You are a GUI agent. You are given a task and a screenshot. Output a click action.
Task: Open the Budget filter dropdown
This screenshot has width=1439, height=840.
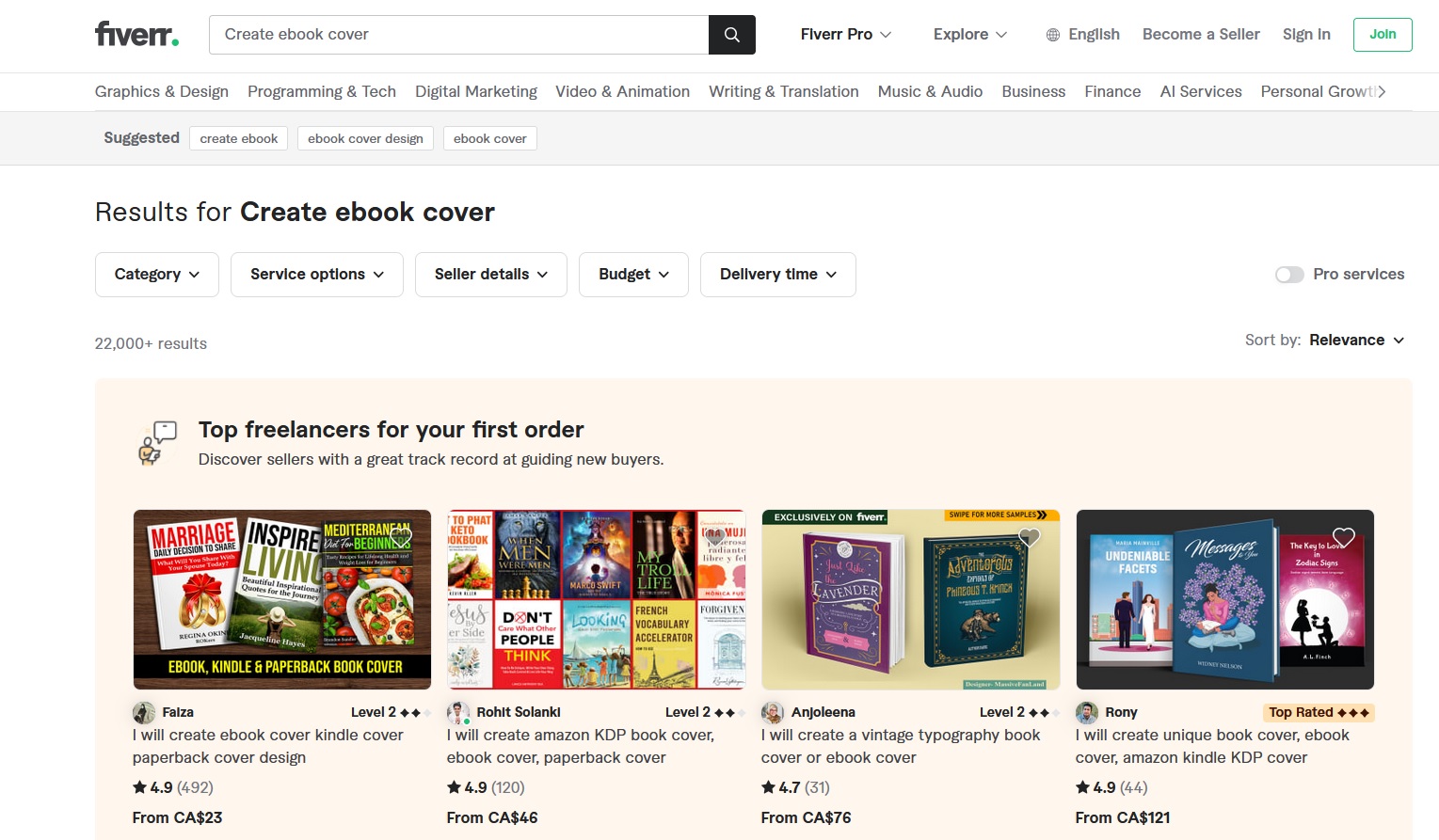click(x=633, y=275)
